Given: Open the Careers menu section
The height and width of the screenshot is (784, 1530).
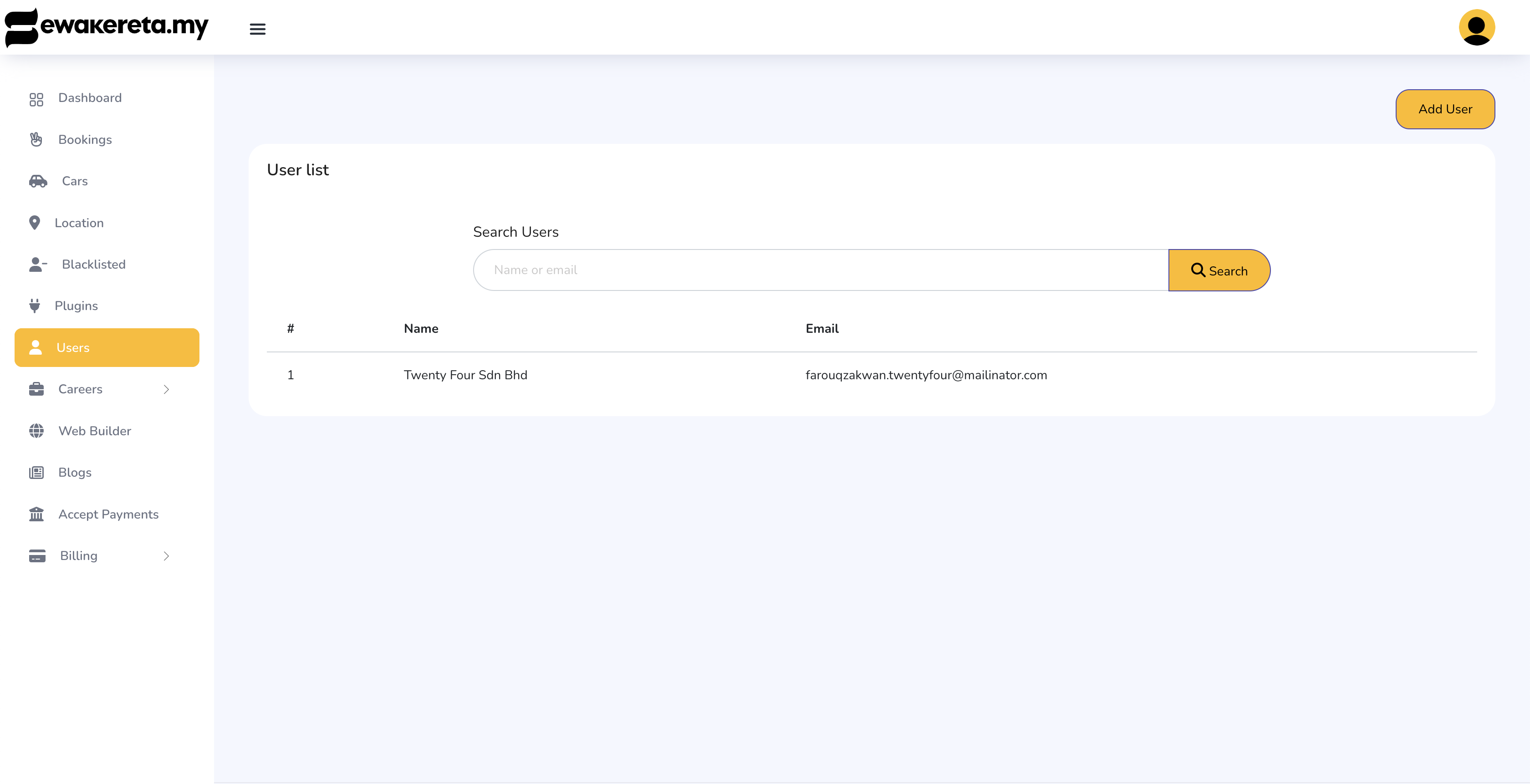Looking at the screenshot, I should click(80, 389).
